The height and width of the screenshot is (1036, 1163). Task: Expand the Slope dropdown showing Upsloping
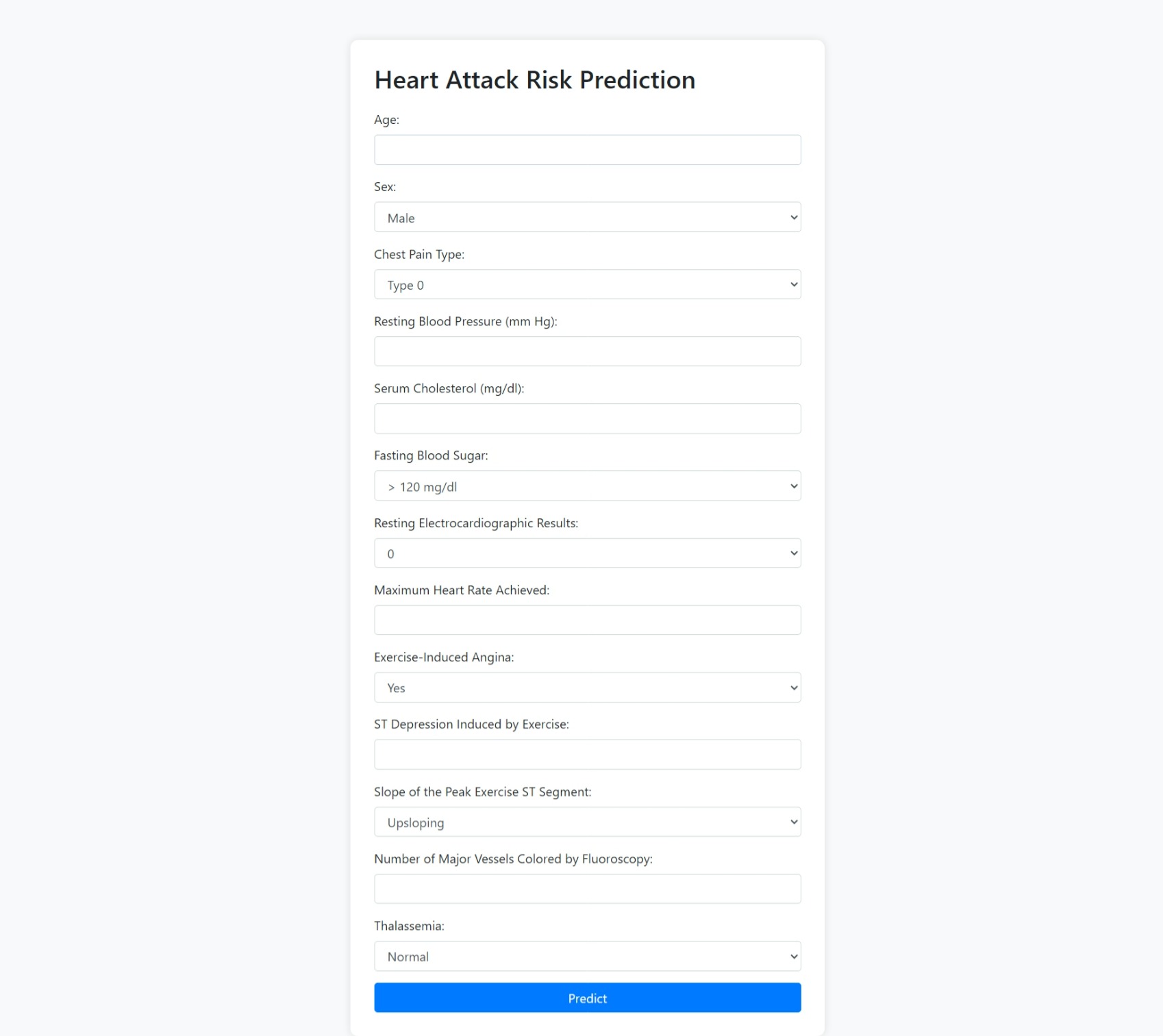click(587, 822)
